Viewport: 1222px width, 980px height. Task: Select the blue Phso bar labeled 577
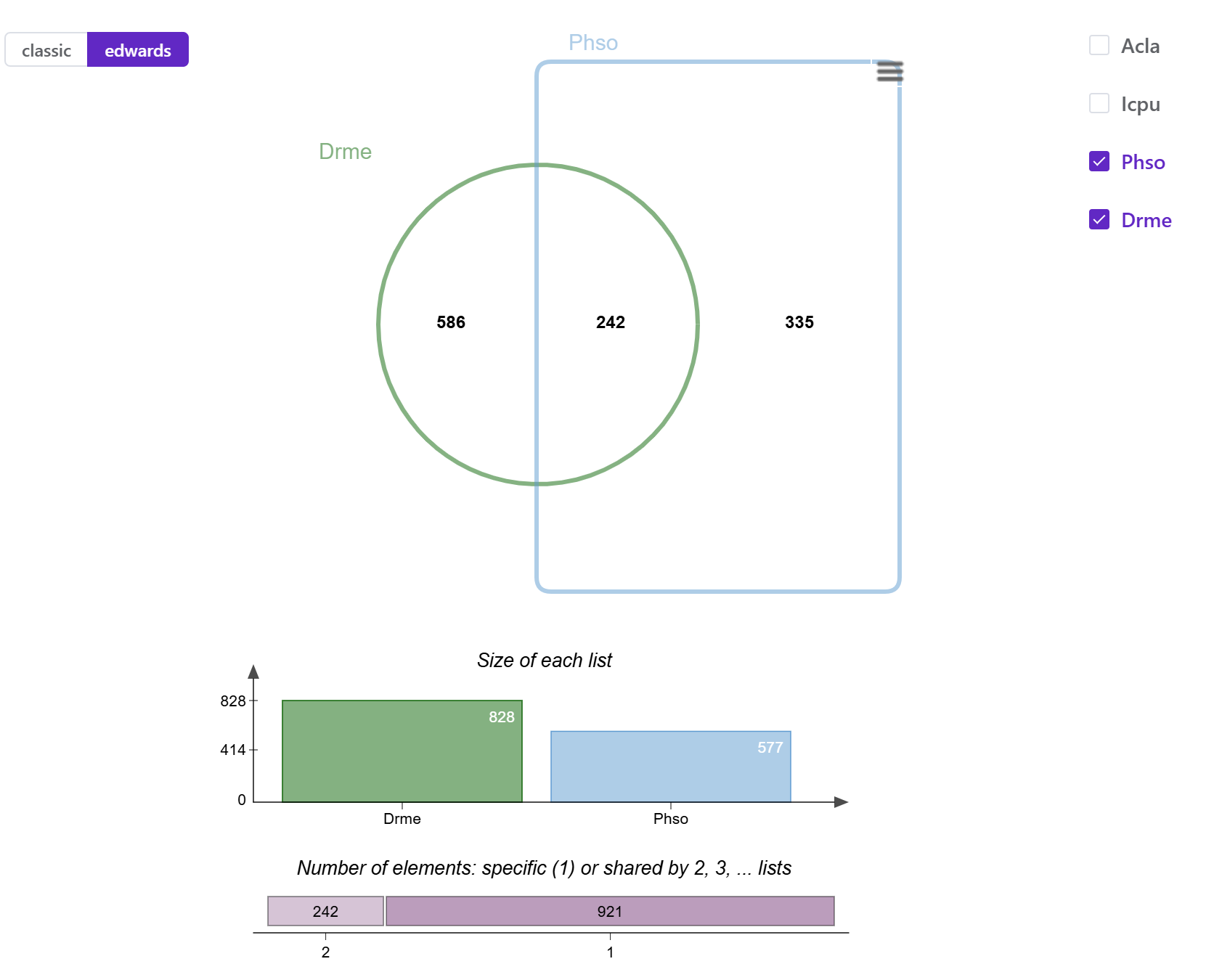(x=671, y=767)
